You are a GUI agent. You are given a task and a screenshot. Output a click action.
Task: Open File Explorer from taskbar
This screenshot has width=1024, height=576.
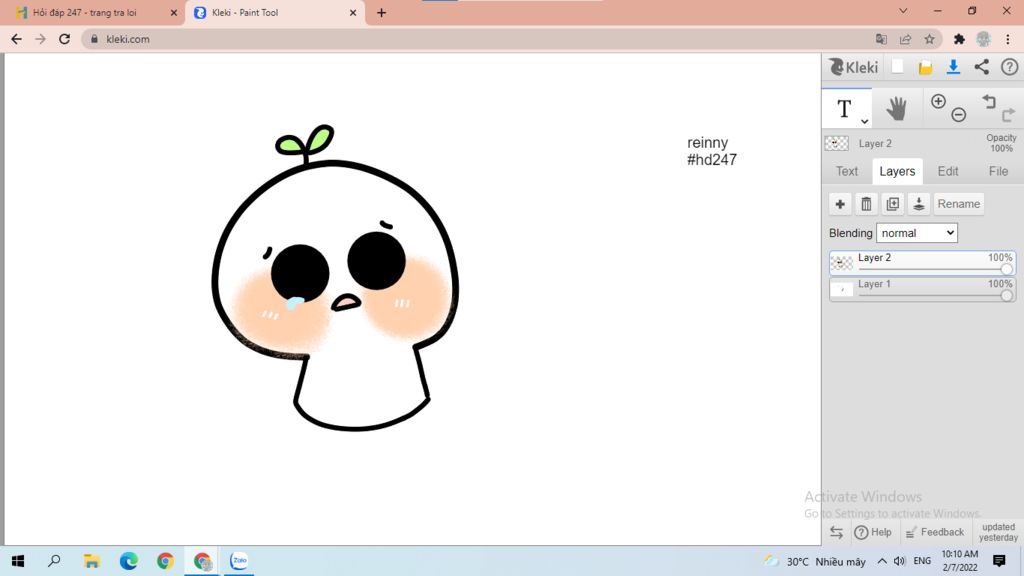(x=91, y=561)
